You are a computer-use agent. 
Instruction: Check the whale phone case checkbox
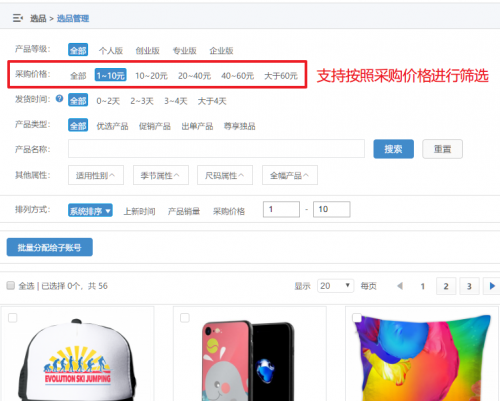[185, 318]
